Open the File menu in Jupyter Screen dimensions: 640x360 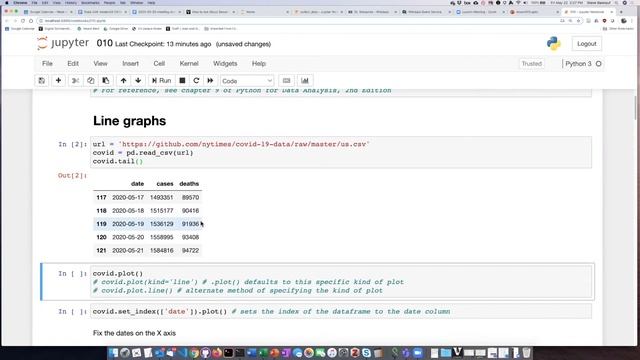pyautogui.click(x=47, y=64)
